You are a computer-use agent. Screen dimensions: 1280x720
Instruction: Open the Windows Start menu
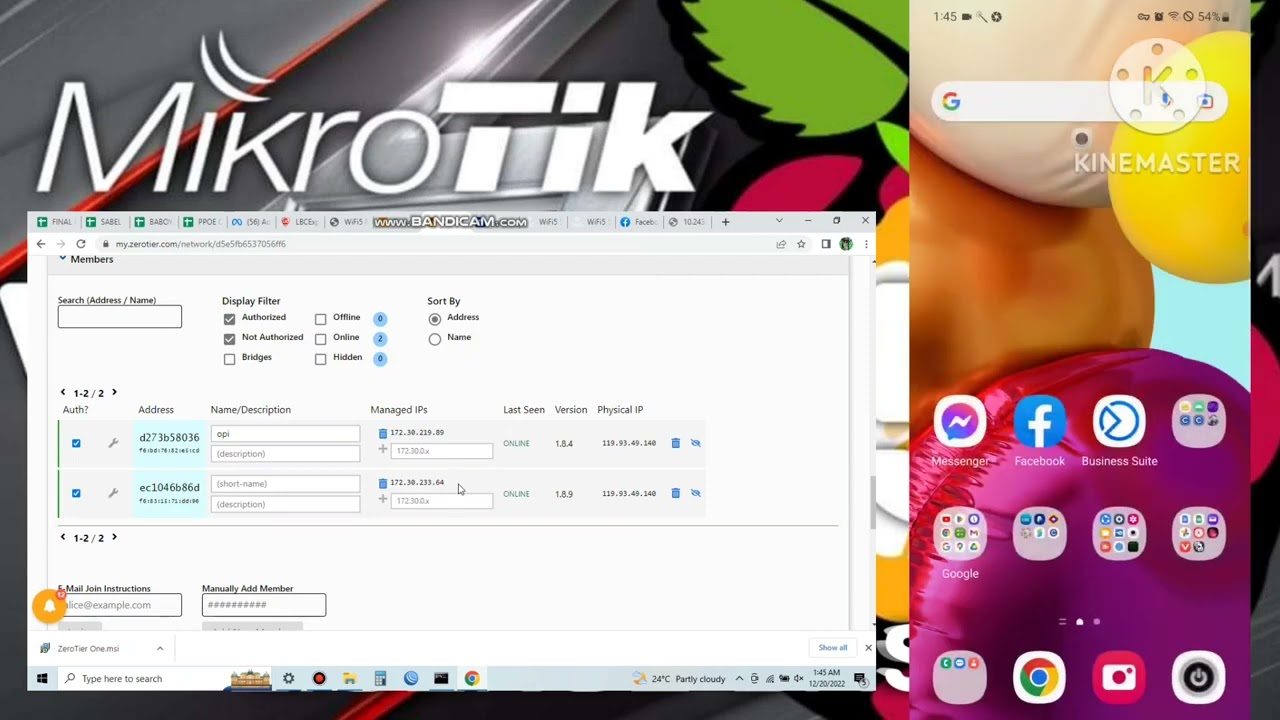42,679
